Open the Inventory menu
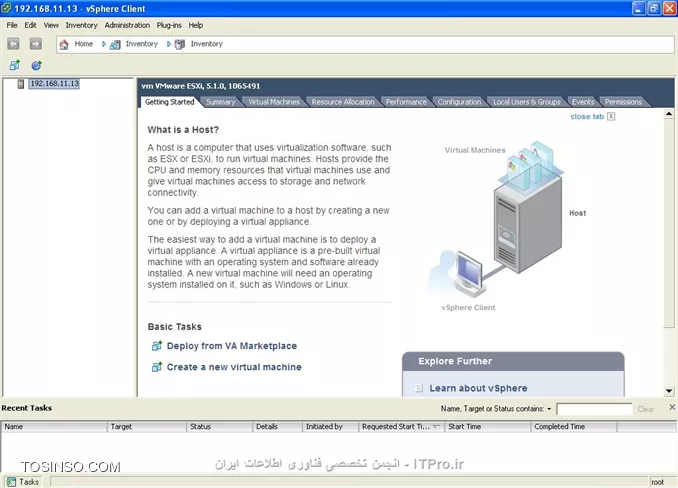Image resolution: width=678 pixels, height=488 pixels. click(x=81, y=25)
